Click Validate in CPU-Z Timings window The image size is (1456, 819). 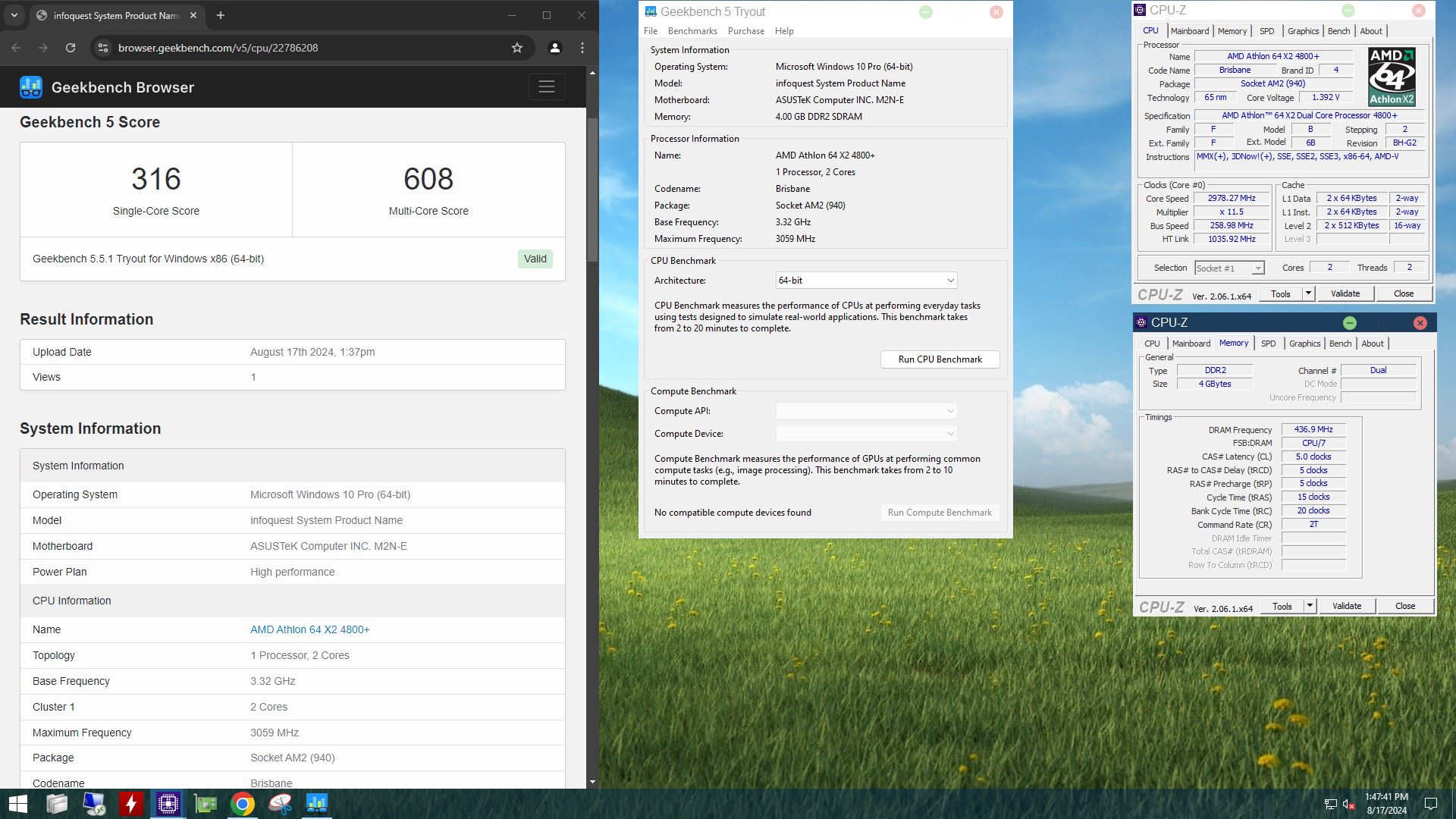[x=1347, y=606]
